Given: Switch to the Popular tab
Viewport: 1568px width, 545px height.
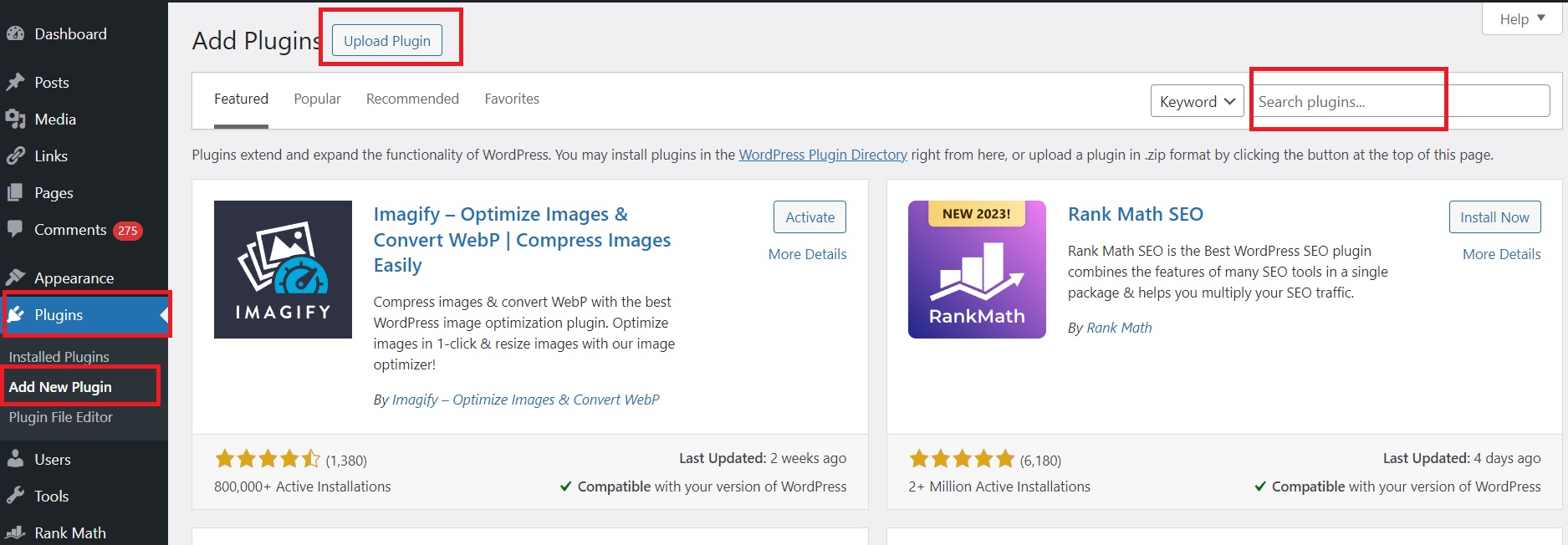Looking at the screenshot, I should coord(317,99).
